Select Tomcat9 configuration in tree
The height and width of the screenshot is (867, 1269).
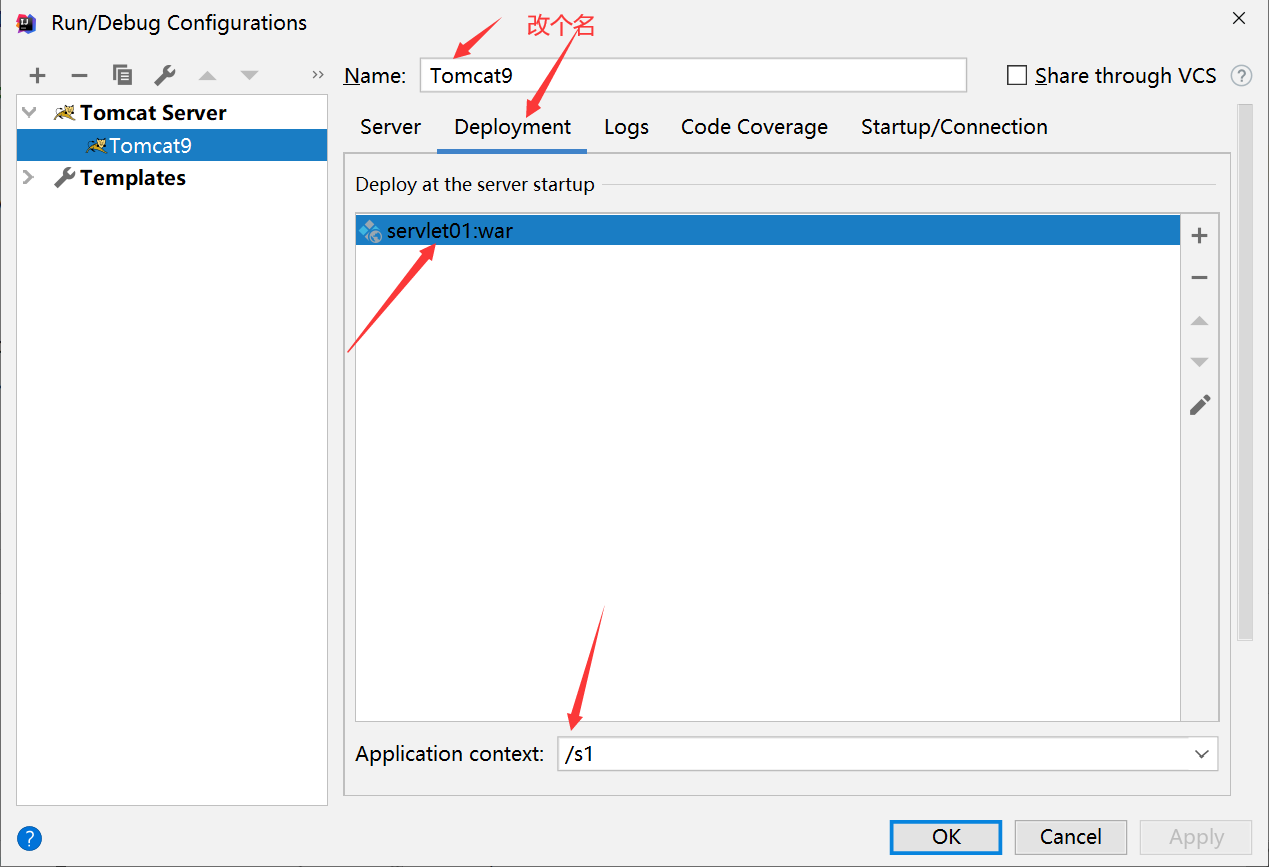172,145
